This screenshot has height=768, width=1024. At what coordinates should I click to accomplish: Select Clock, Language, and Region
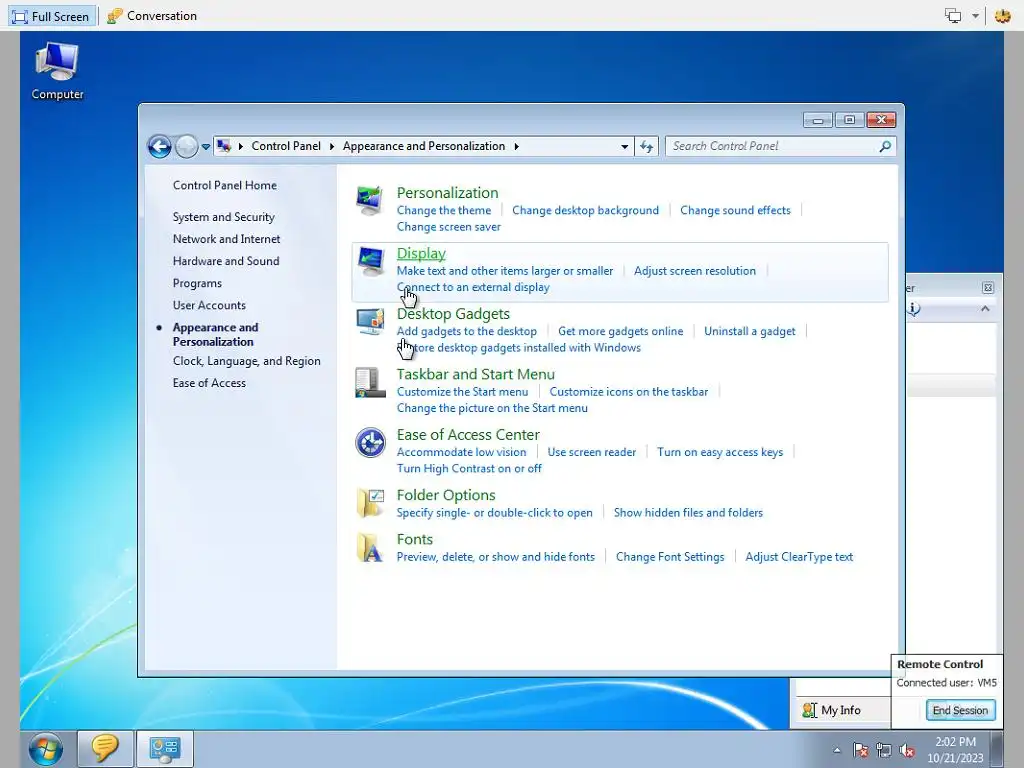coord(246,361)
